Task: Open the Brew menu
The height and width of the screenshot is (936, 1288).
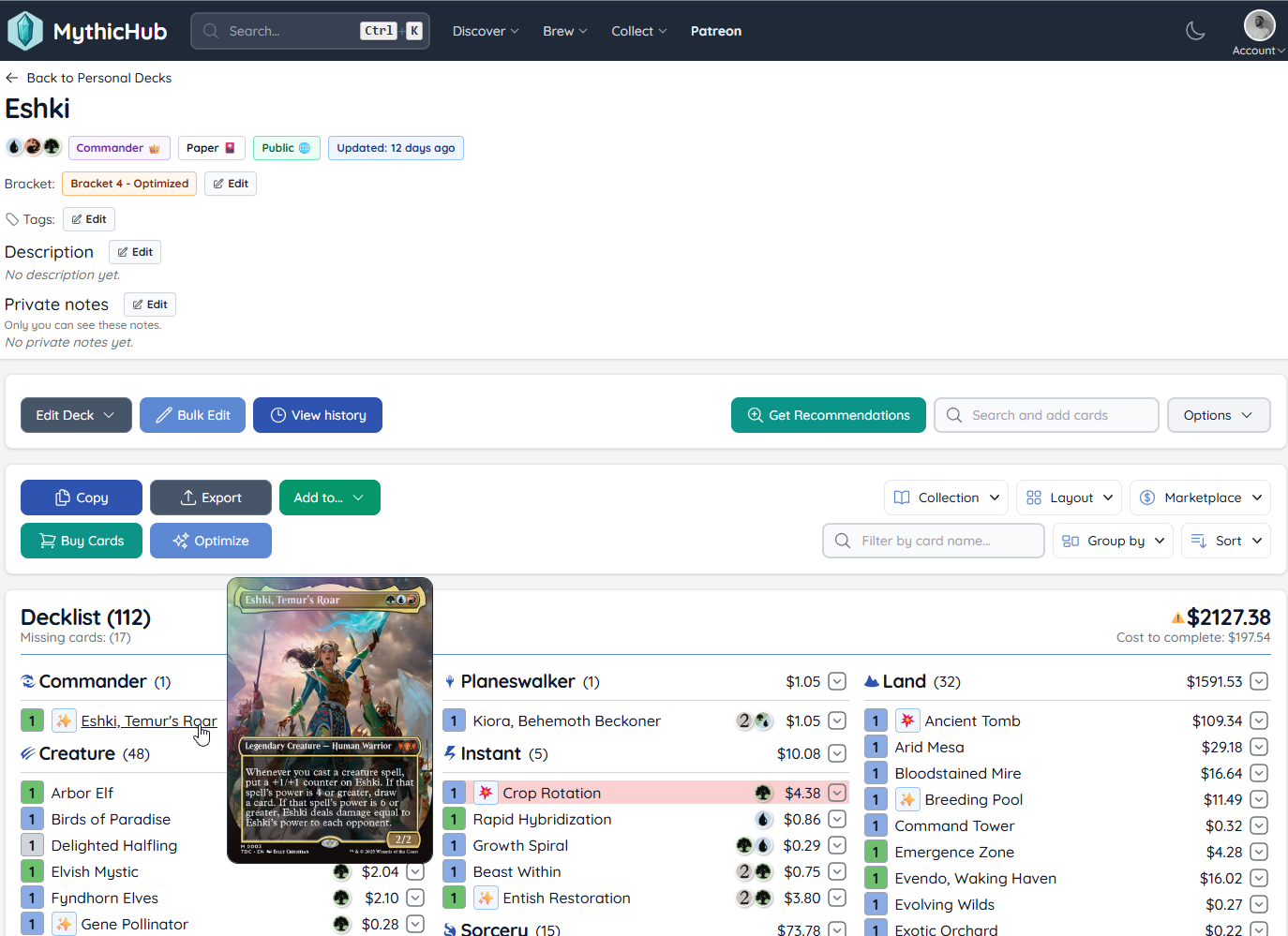Action: pyautogui.click(x=564, y=30)
